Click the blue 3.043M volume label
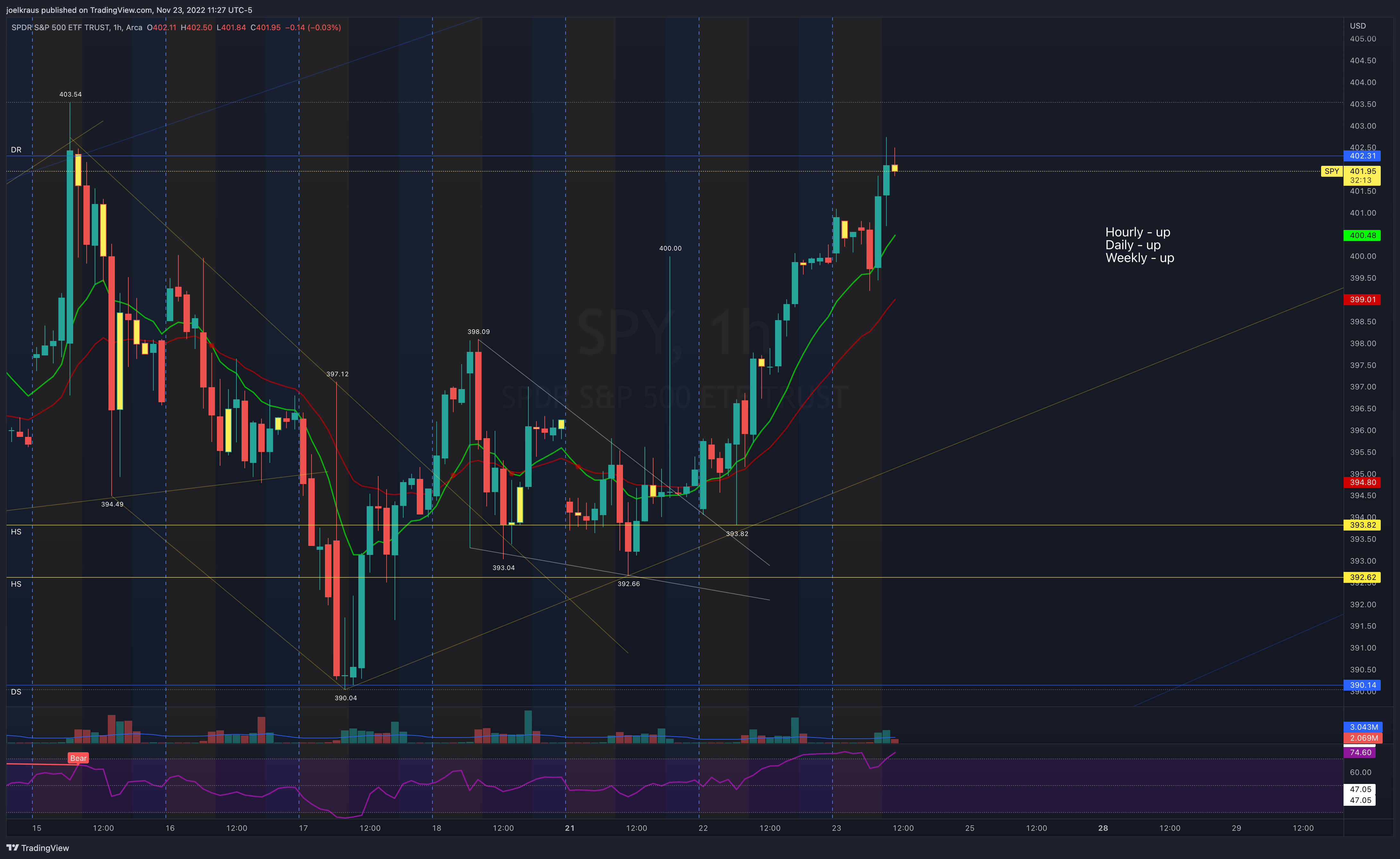The height and width of the screenshot is (859, 1400). [1363, 727]
